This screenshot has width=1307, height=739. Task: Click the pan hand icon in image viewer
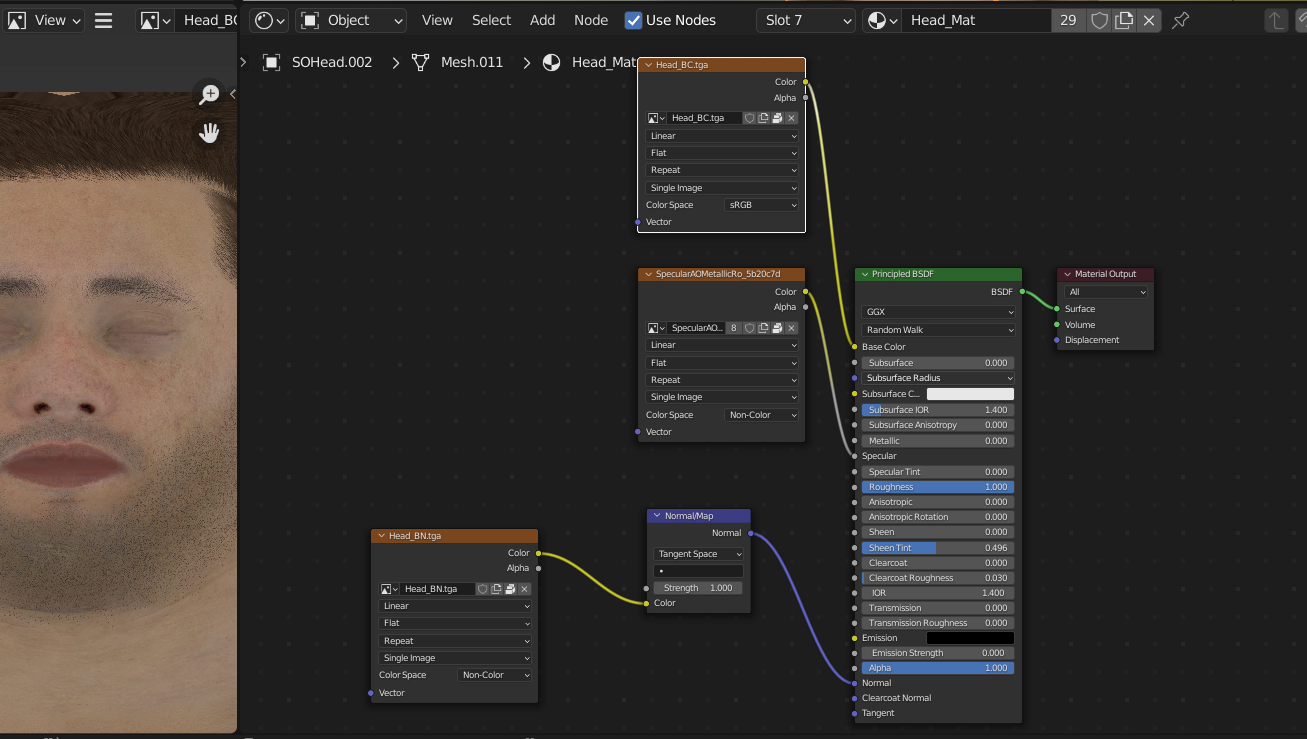pos(209,132)
